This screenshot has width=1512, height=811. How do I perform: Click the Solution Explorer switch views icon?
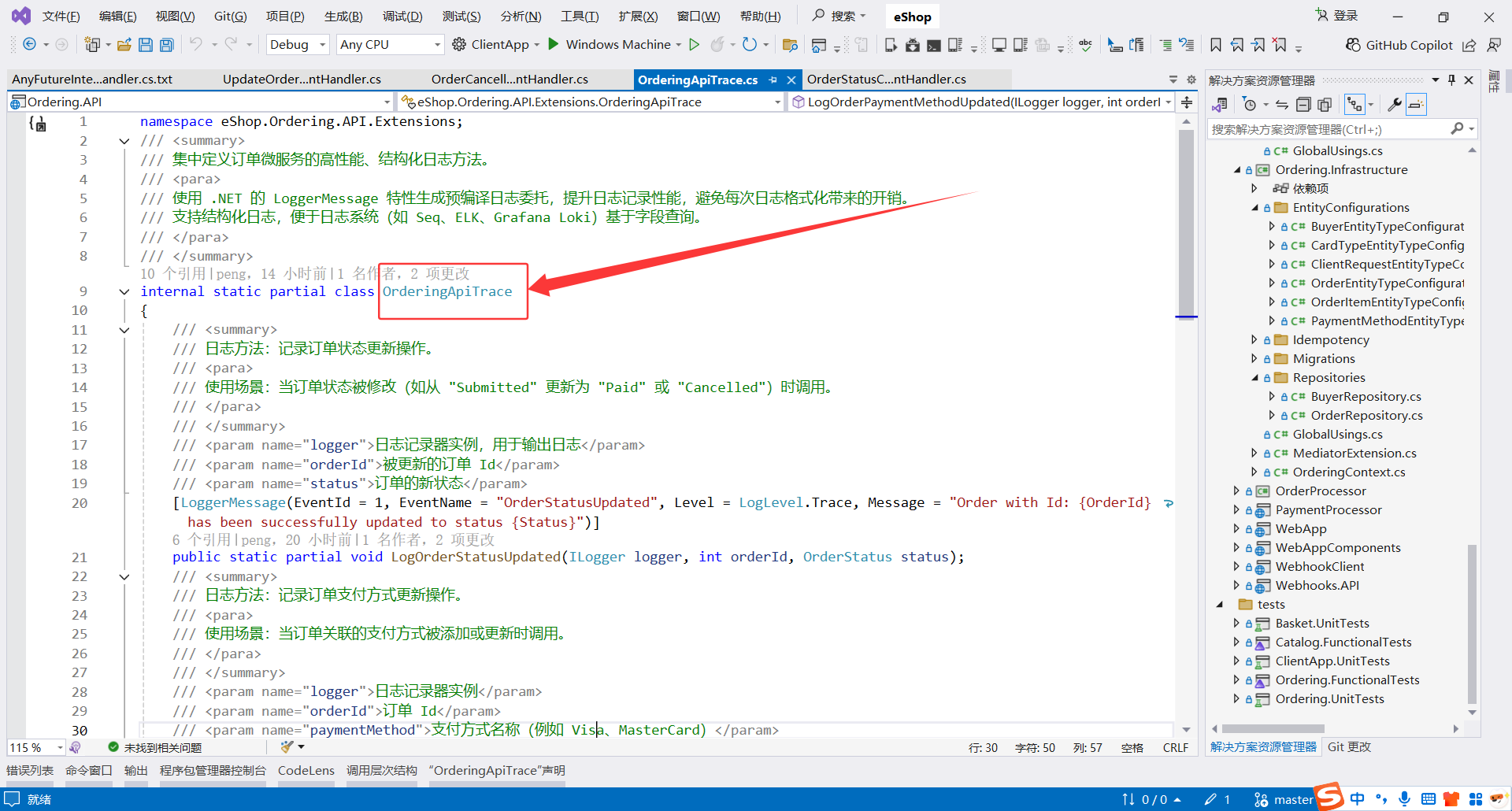pos(1220,105)
